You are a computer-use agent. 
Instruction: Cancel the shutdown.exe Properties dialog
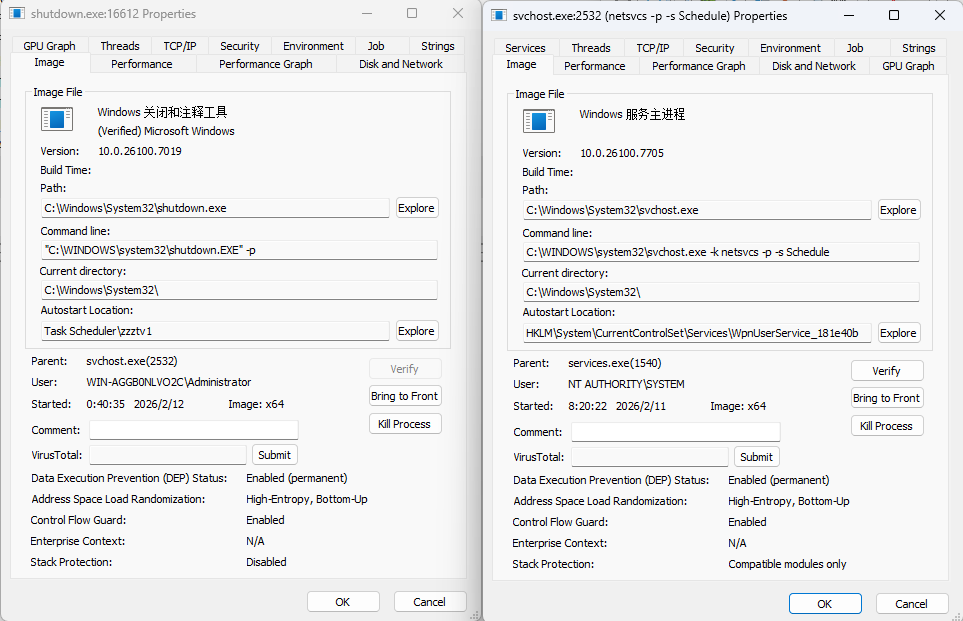point(429,602)
